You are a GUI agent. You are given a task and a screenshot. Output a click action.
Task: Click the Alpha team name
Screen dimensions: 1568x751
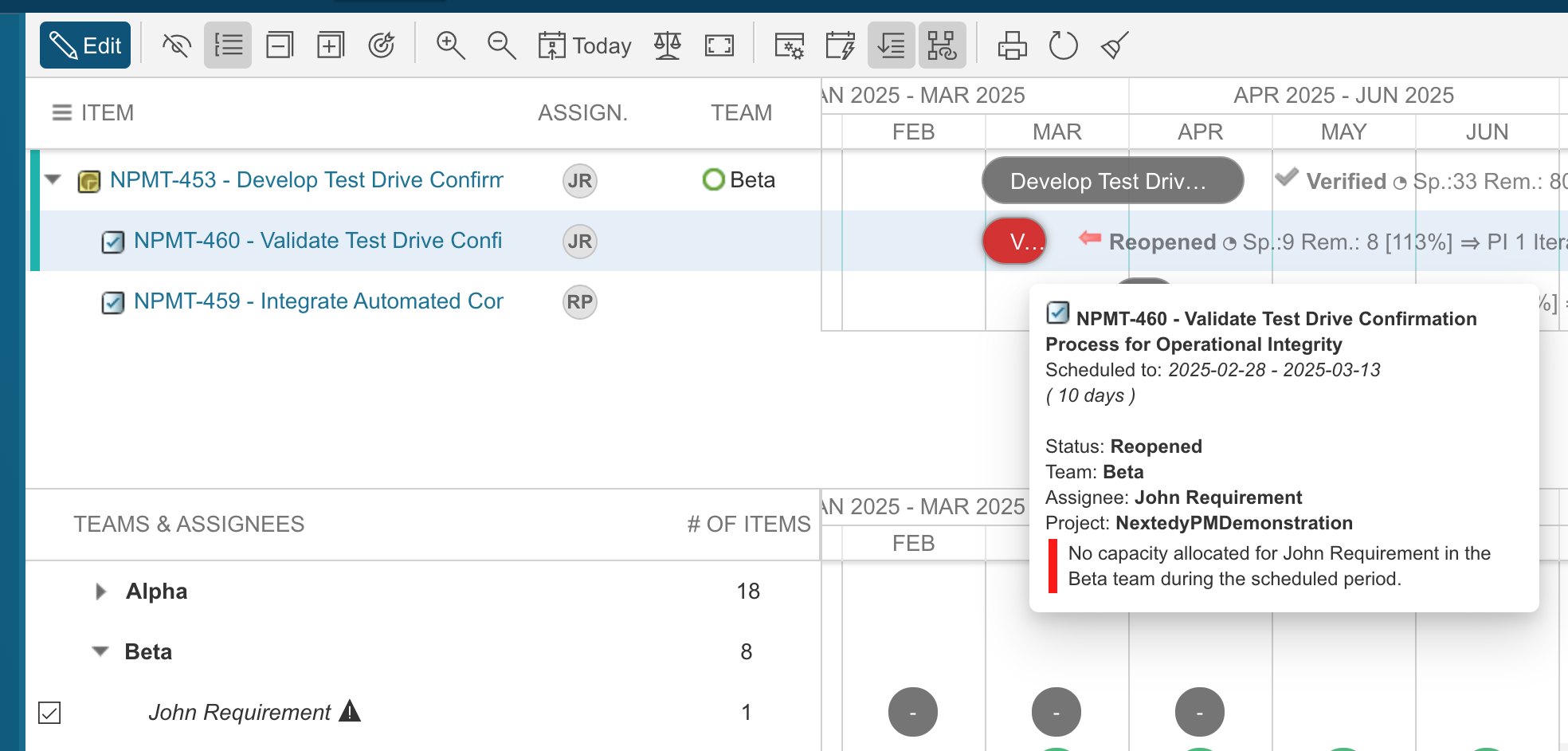point(157,592)
